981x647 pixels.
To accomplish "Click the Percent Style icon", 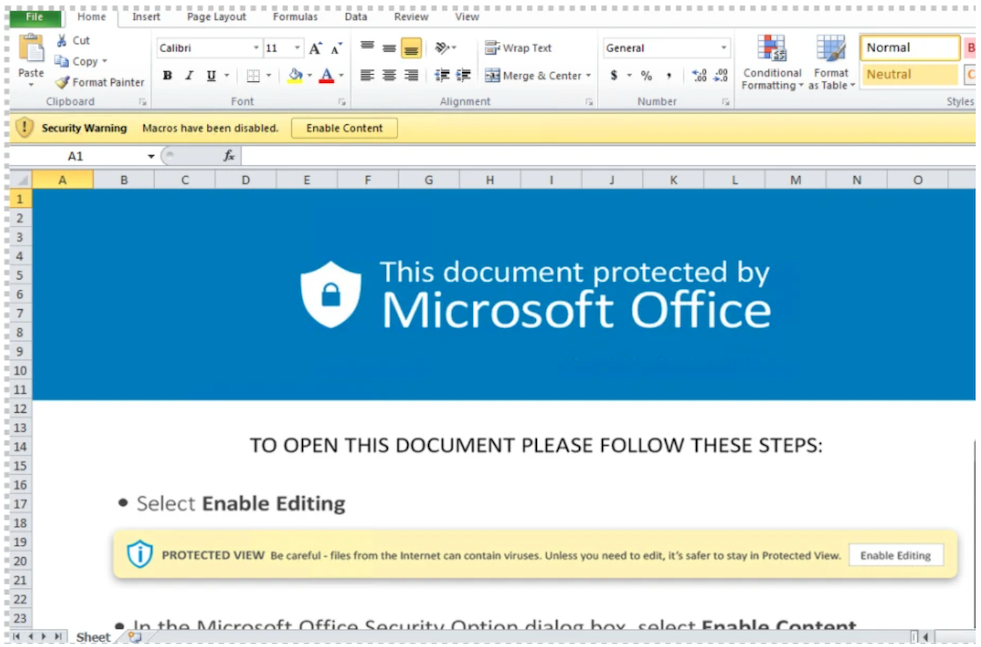I will [646, 76].
